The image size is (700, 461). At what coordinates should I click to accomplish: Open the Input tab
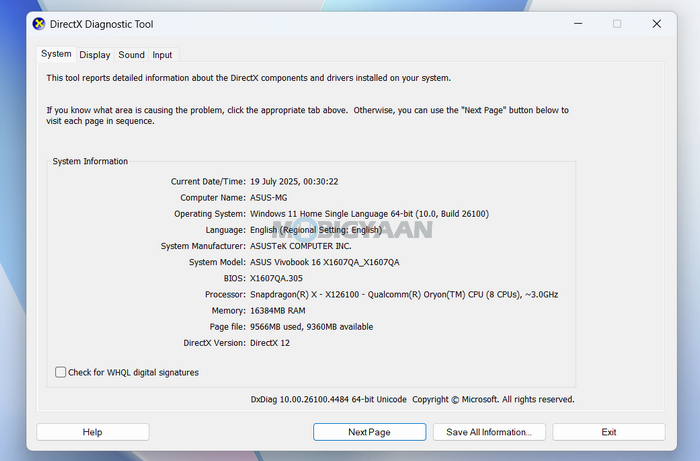[x=162, y=55]
